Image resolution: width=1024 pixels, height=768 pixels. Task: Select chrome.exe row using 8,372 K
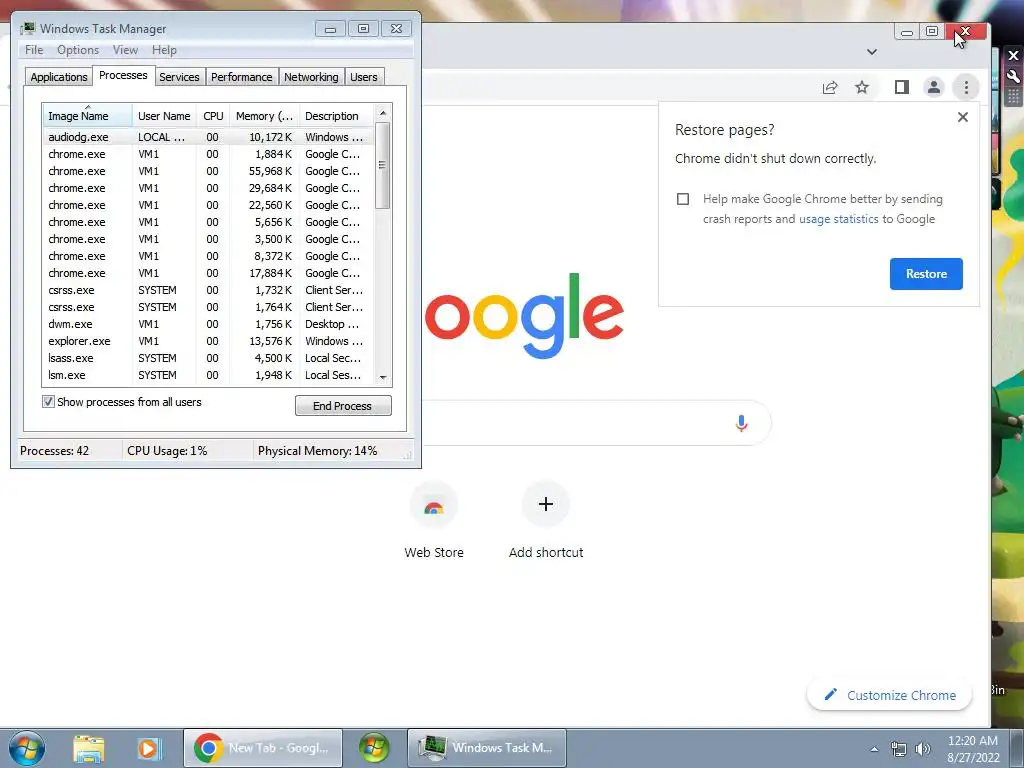point(208,256)
